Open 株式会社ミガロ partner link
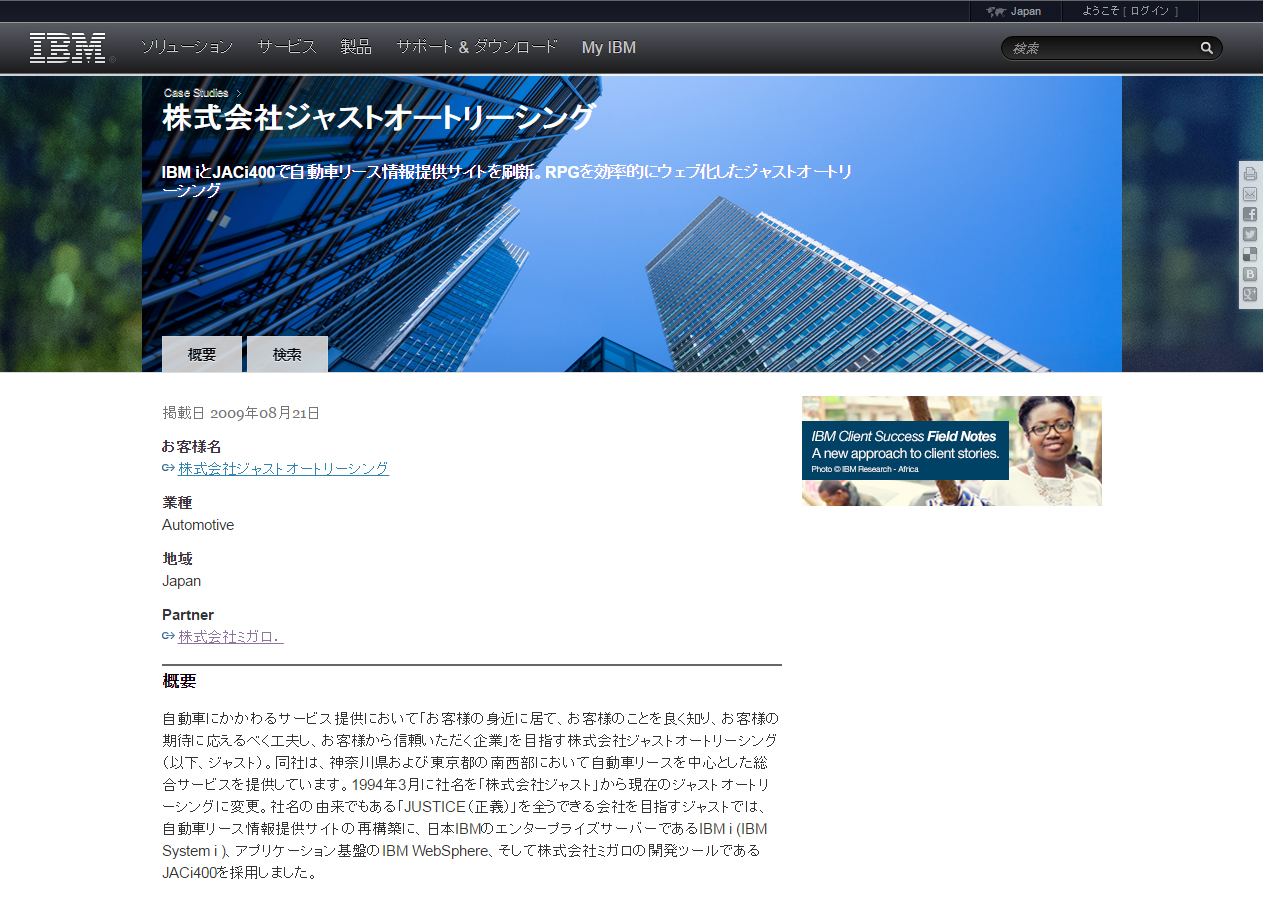Screen dimensions: 1263x897 (x=231, y=637)
